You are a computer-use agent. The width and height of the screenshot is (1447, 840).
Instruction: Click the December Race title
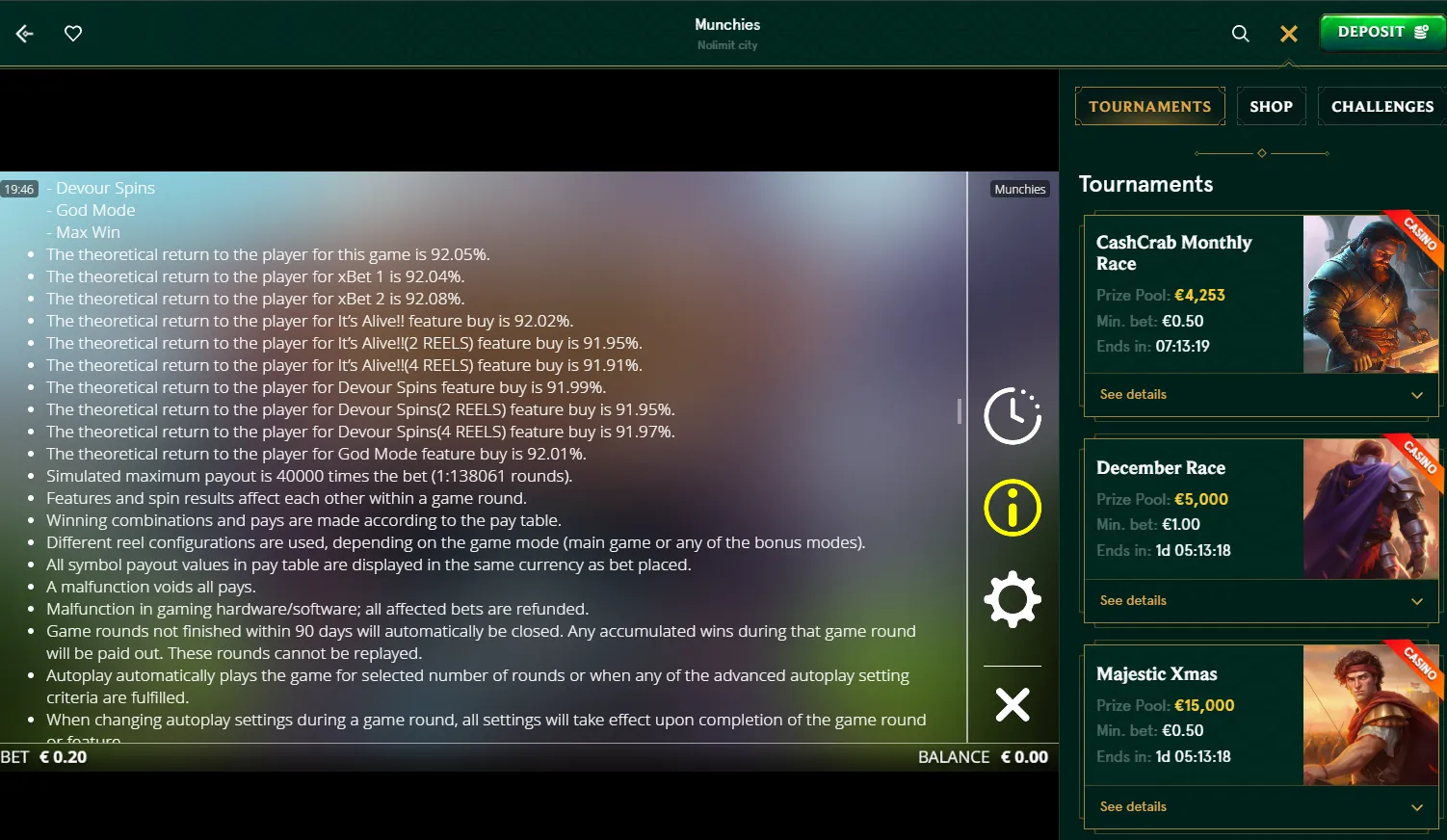tap(1161, 468)
